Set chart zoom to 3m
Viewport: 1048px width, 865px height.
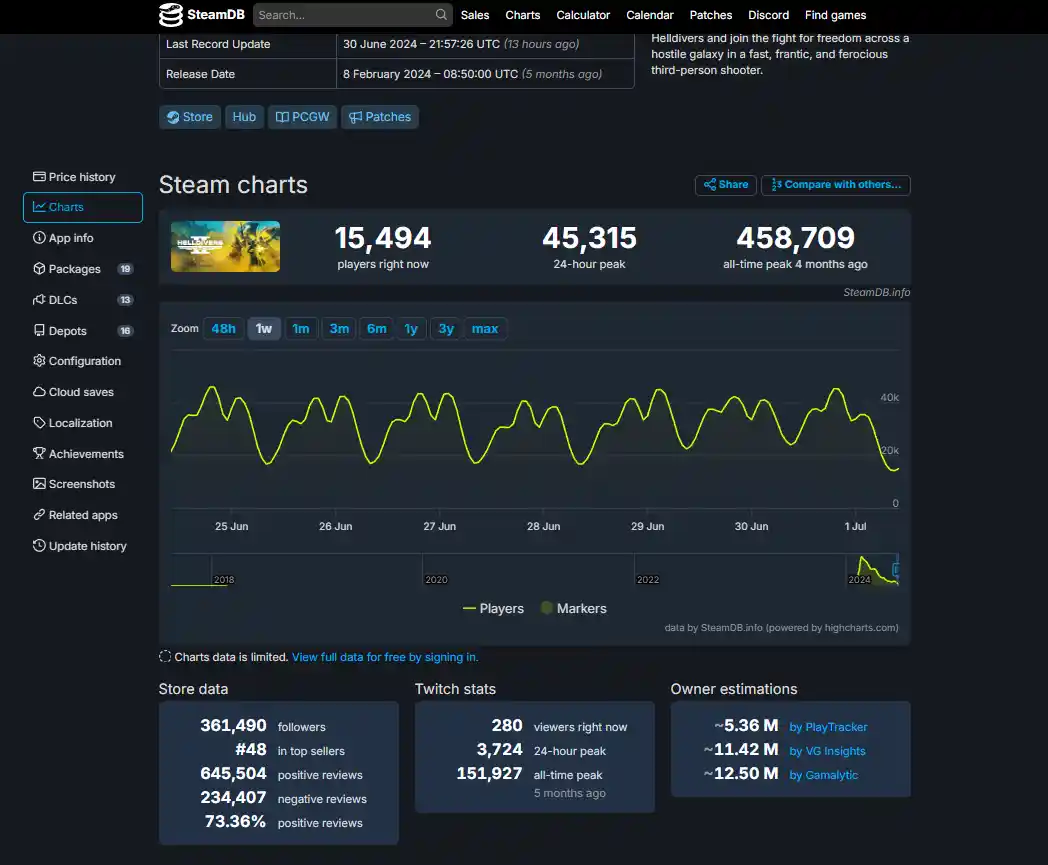click(x=339, y=329)
